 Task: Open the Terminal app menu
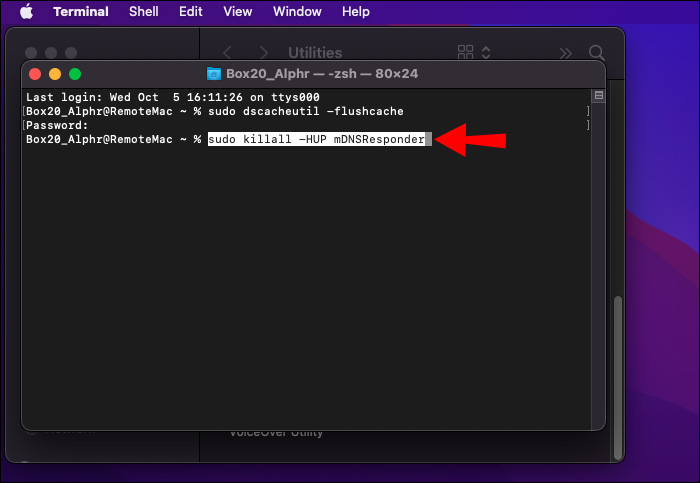pyautogui.click(x=81, y=12)
